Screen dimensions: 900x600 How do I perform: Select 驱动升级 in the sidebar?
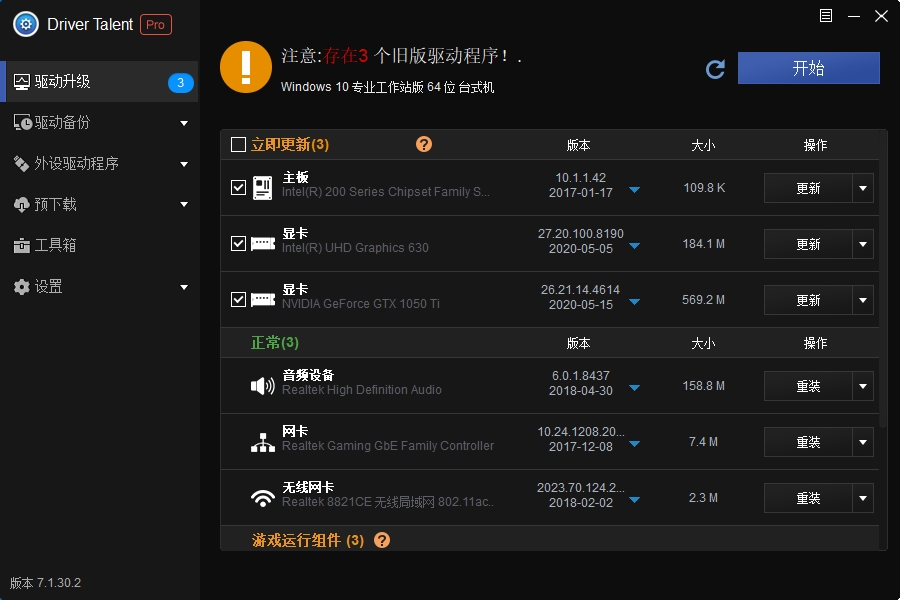coord(99,82)
